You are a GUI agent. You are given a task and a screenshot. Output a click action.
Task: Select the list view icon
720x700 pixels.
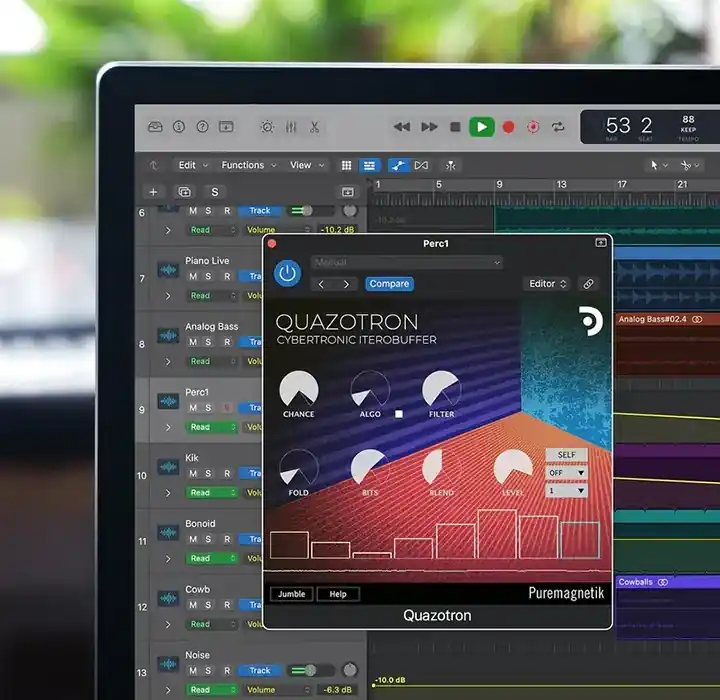[369, 165]
